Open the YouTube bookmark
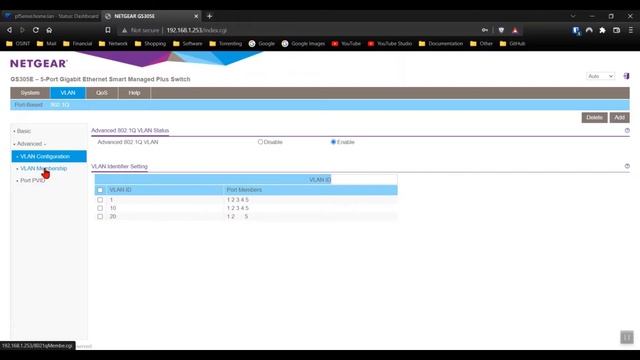Viewport: 640px width, 360px height. click(x=346, y=44)
